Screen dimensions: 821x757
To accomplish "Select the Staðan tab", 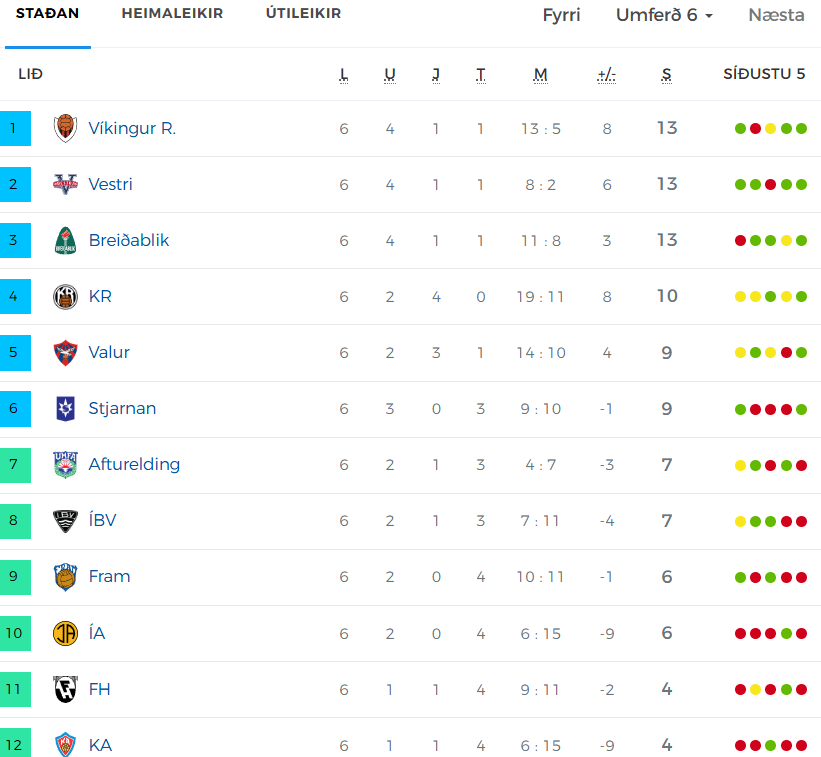I will [x=48, y=13].
